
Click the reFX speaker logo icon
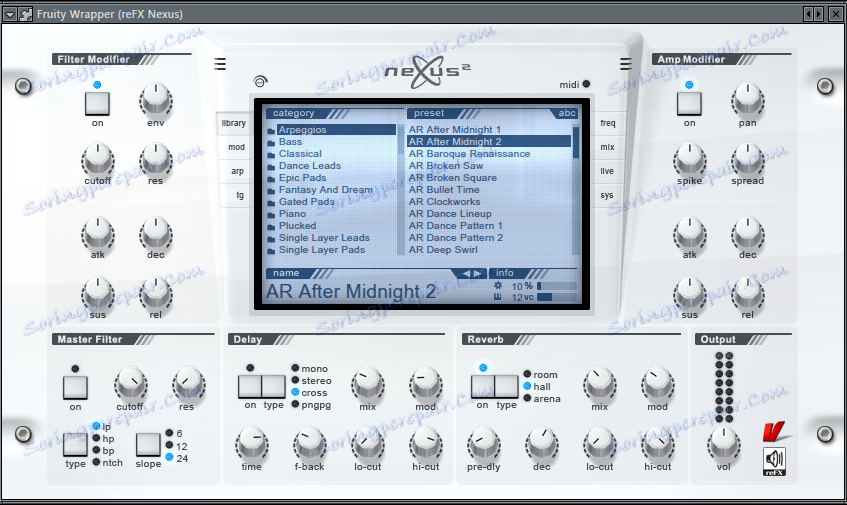pyautogui.click(x=774, y=462)
